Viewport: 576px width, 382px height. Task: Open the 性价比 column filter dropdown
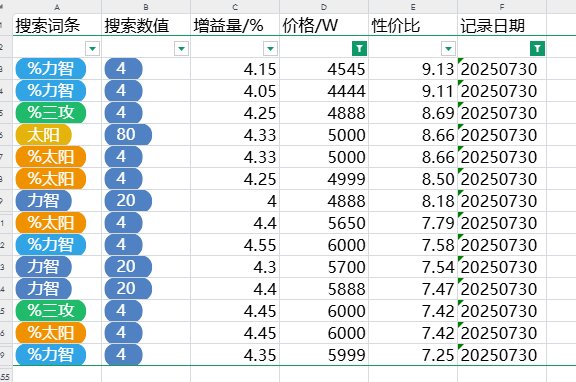tap(448, 48)
